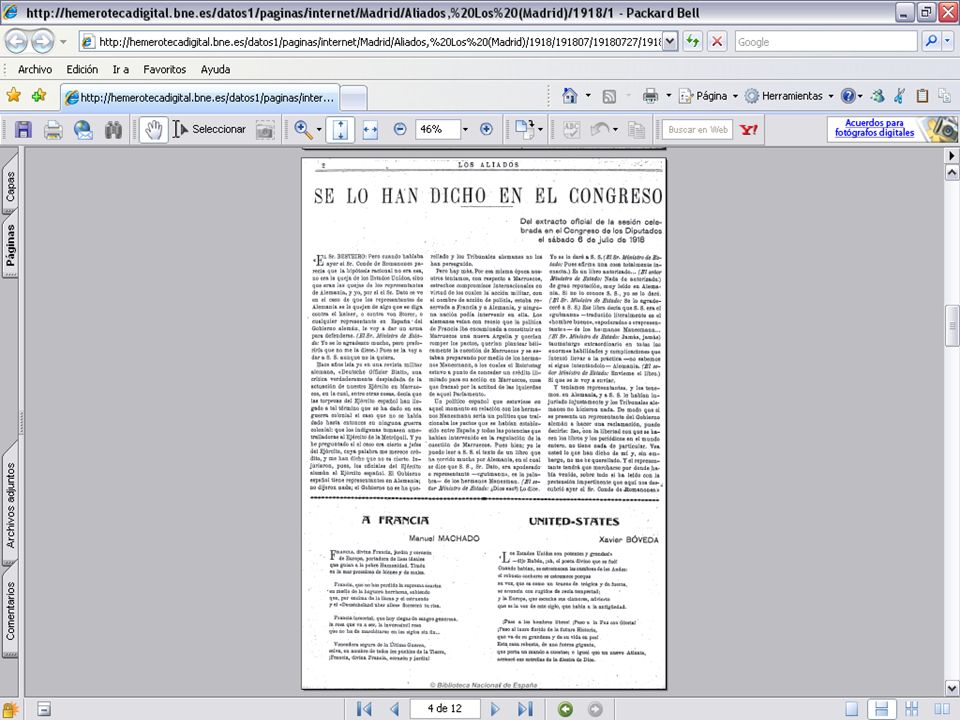The image size is (960, 720).
Task: Activate the Hand tool
Action: pyautogui.click(x=154, y=129)
